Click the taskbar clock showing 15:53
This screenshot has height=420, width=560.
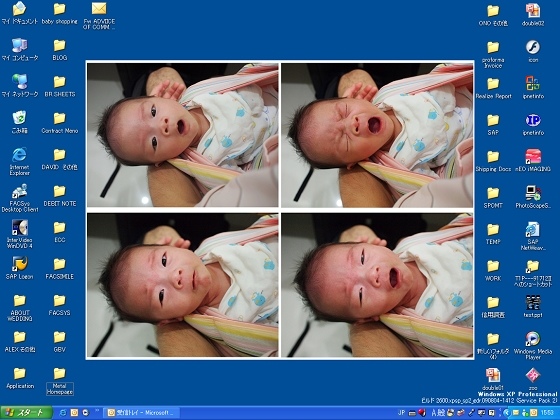pos(548,413)
